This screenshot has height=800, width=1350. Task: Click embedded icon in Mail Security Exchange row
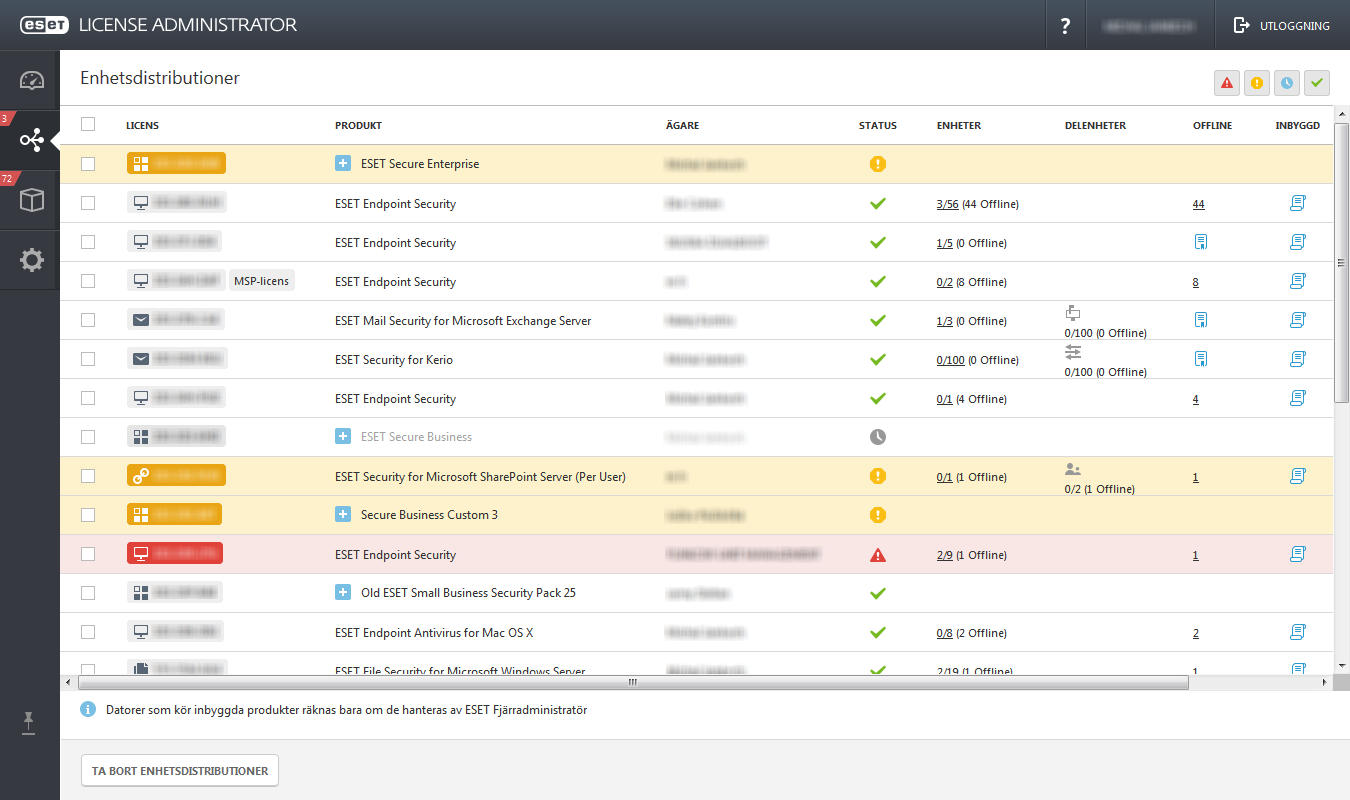[1298, 320]
